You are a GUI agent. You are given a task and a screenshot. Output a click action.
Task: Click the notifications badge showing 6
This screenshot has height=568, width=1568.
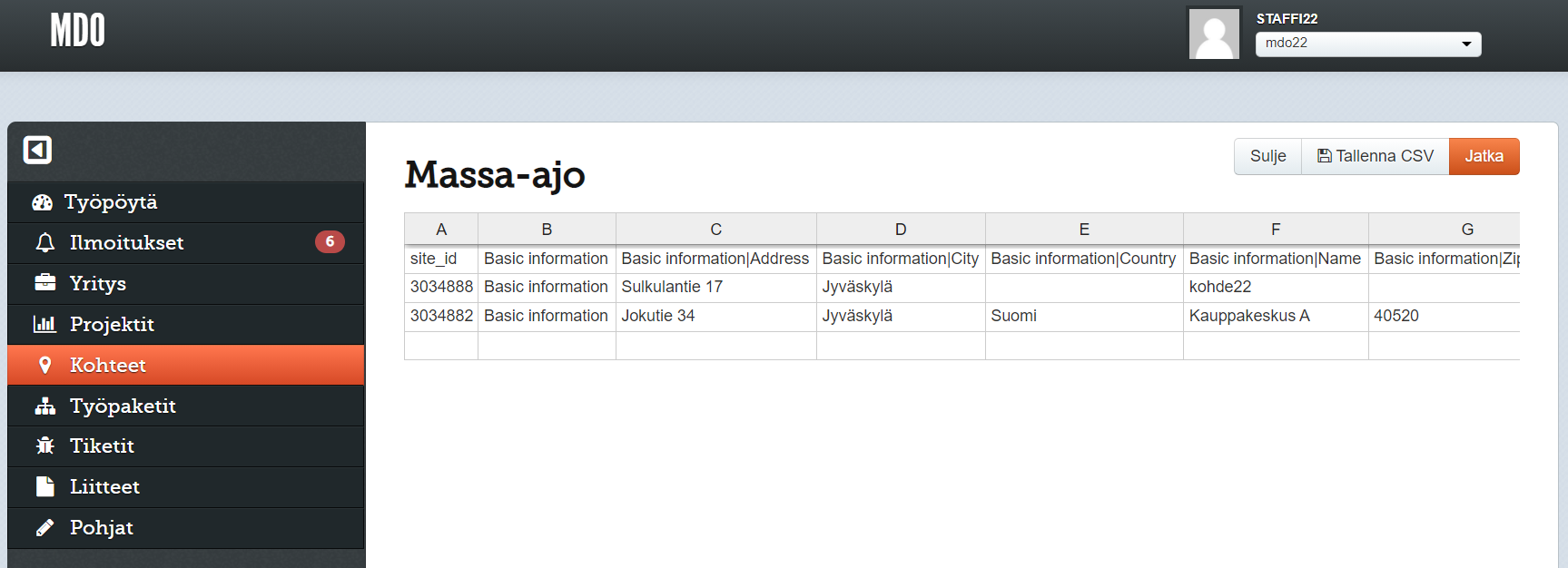point(330,241)
